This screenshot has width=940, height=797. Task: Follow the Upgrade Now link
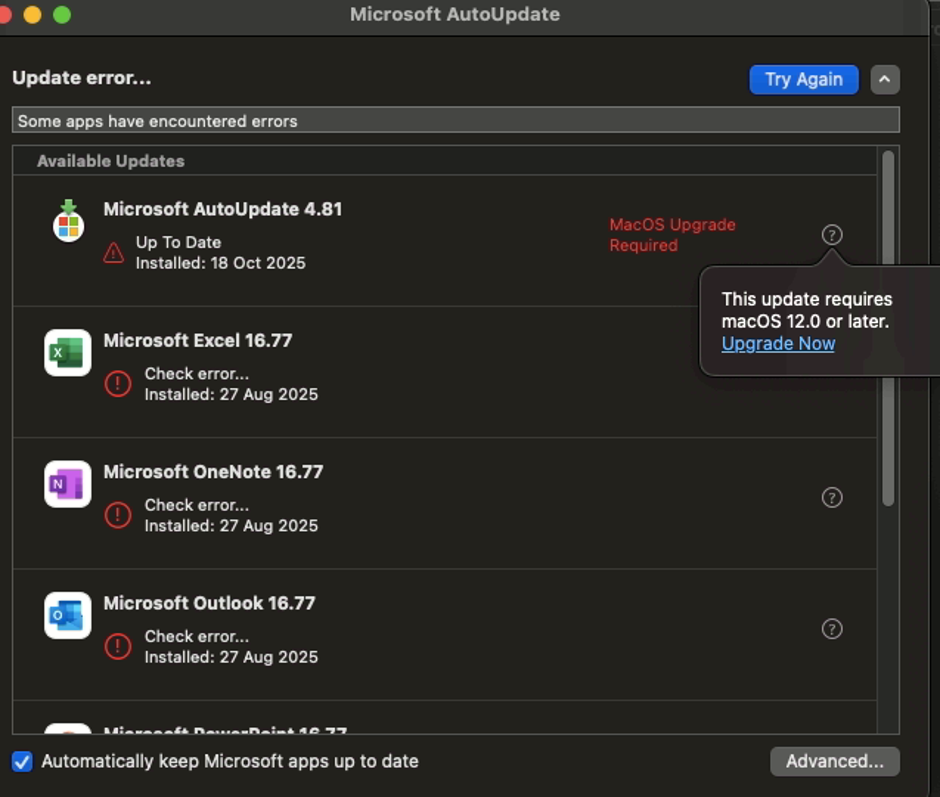pyautogui.click(x=778, y=344)
